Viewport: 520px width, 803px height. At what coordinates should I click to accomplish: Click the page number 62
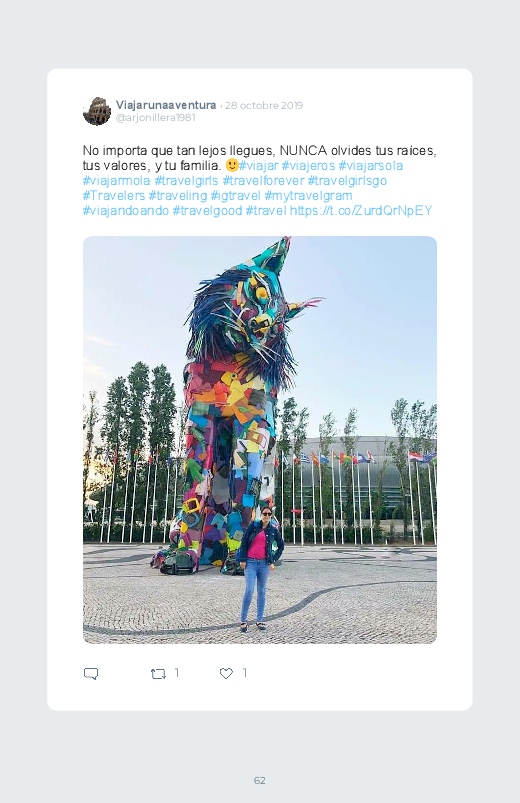click(260, 780)
